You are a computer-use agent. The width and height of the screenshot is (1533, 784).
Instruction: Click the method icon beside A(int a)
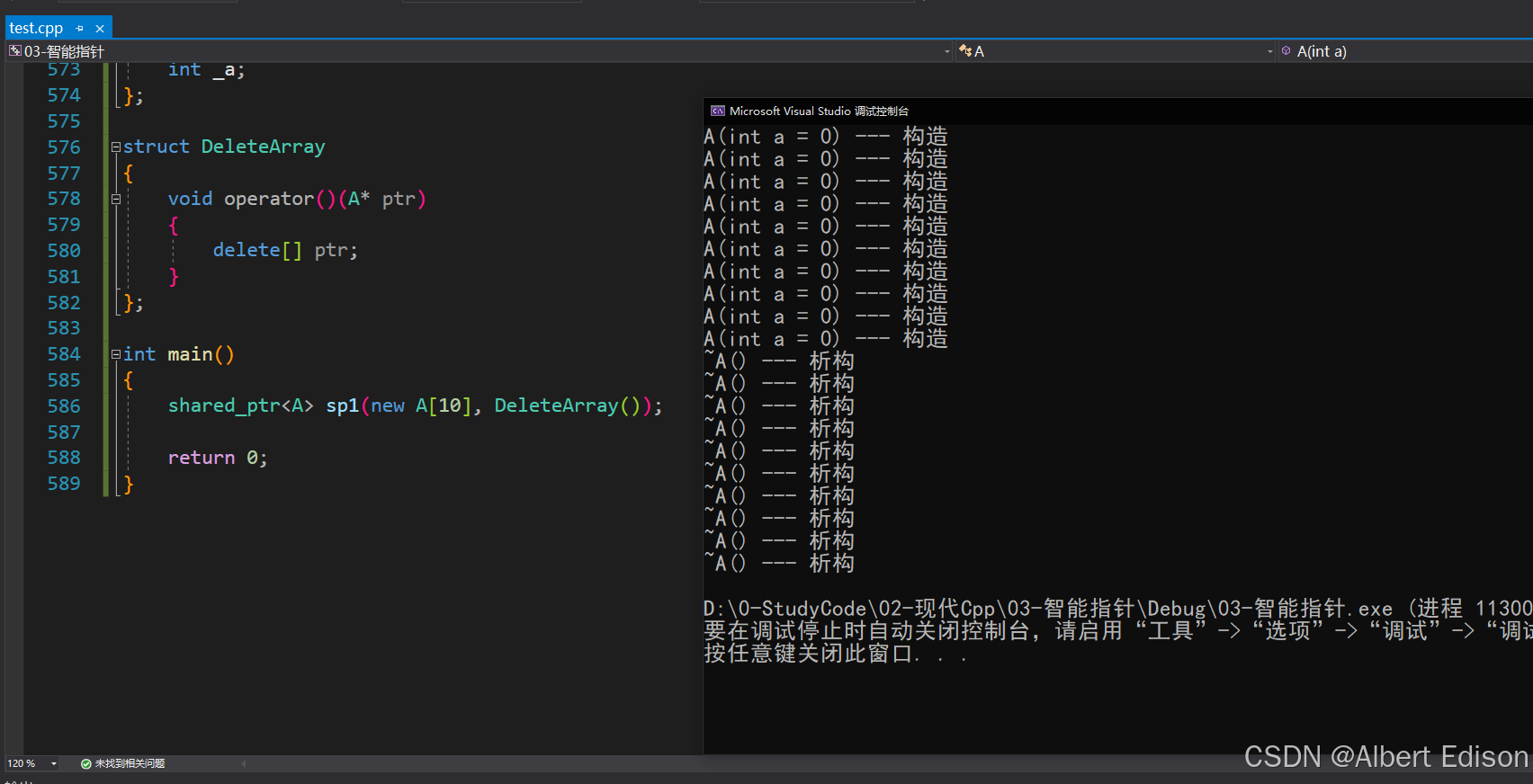click(x=1286, y=50)
